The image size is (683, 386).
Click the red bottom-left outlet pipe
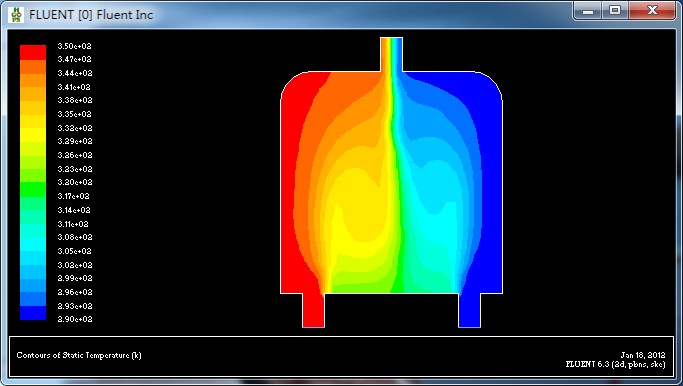tap(313, 310)
